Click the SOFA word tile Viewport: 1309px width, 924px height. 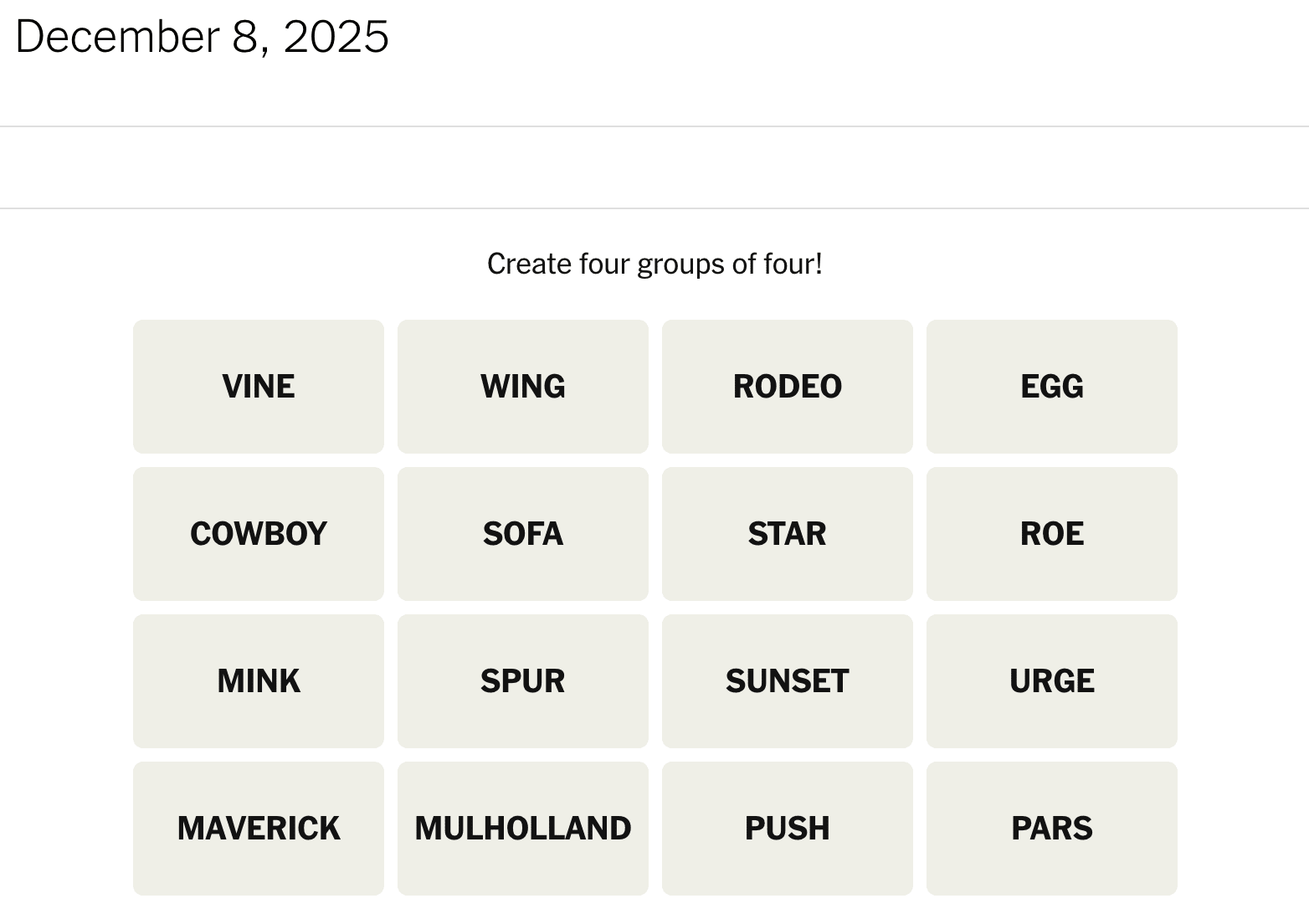pos(522,534)
